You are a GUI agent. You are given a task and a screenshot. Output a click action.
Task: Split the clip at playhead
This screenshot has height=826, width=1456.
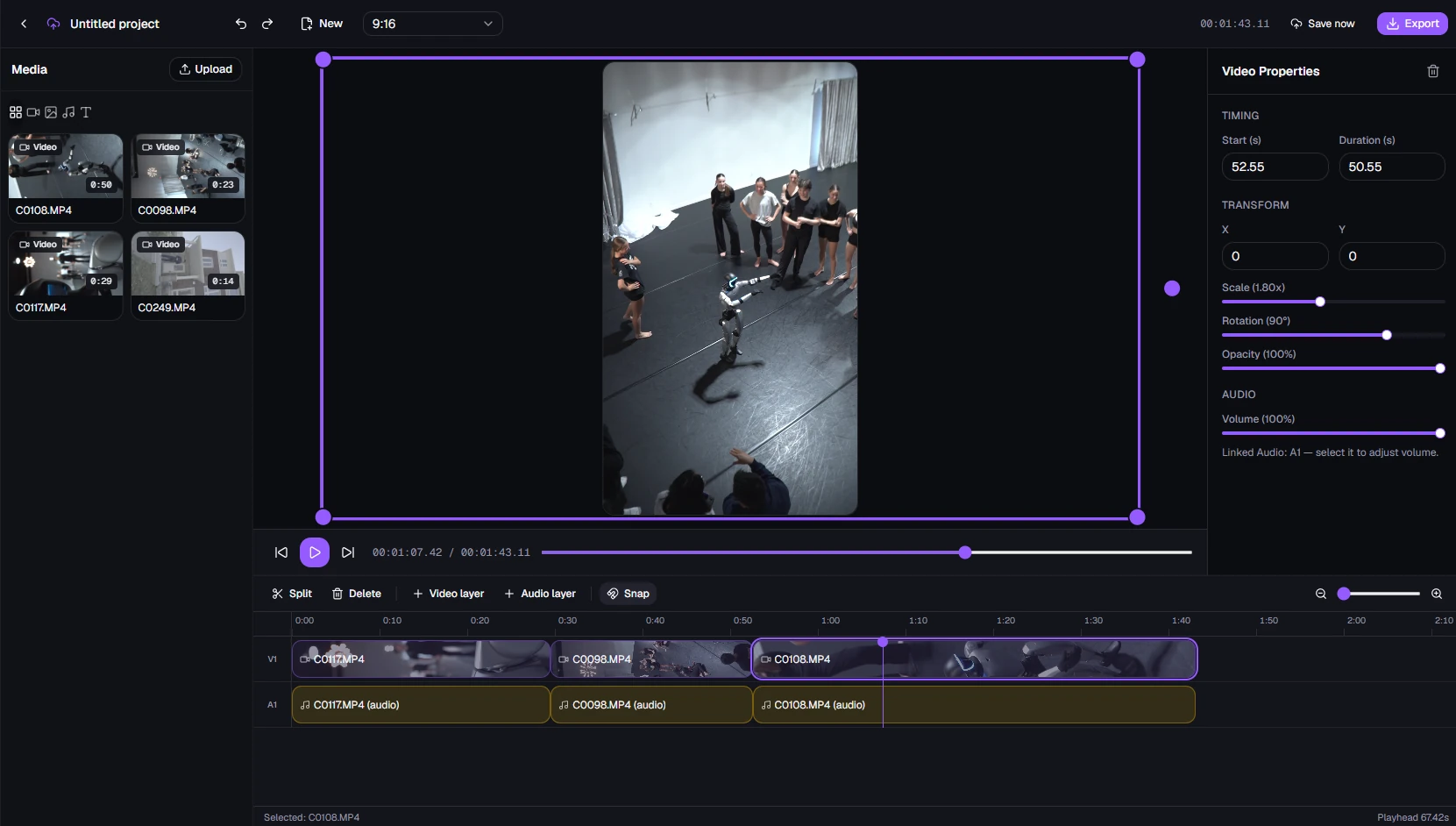click(x=292, y=594)
